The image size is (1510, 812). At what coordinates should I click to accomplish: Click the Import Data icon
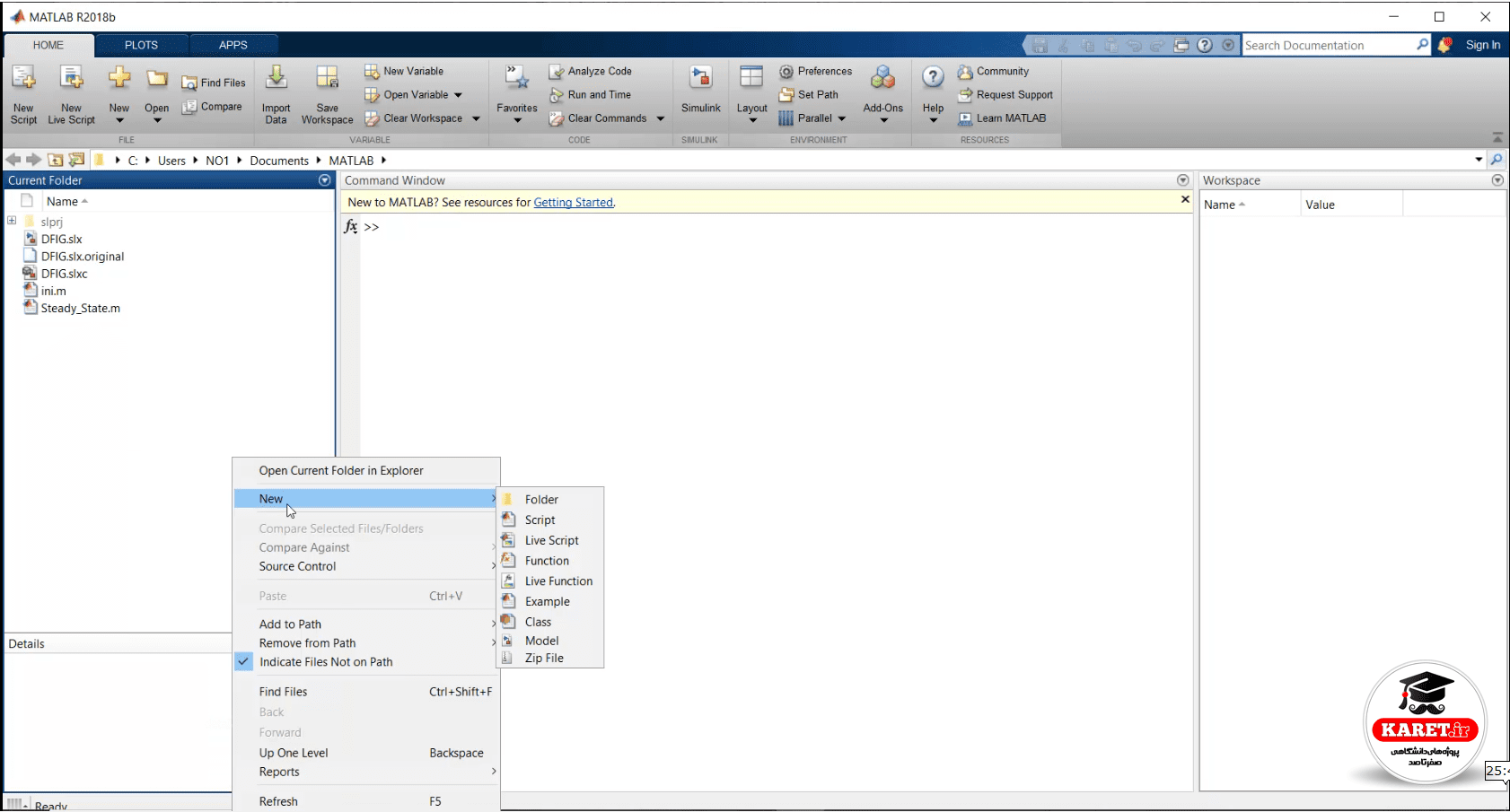coord(277,79)
